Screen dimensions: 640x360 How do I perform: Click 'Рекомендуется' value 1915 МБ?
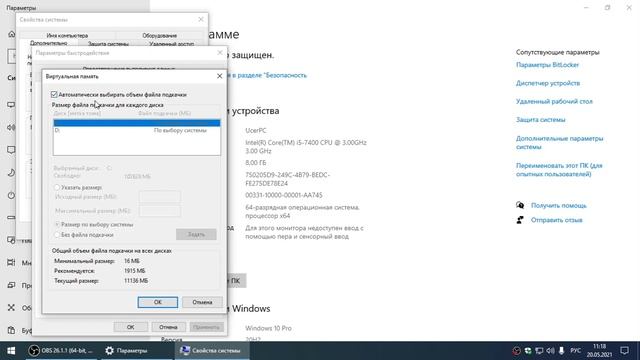tap(135, 271)
